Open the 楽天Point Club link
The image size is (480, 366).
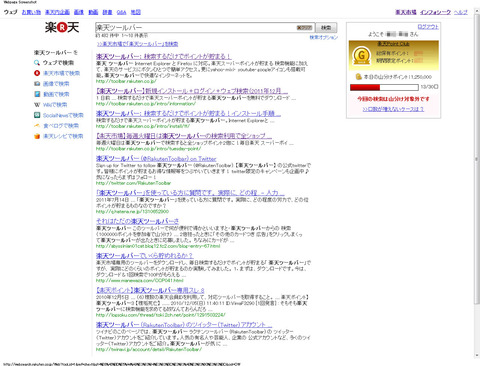(393, 44)
